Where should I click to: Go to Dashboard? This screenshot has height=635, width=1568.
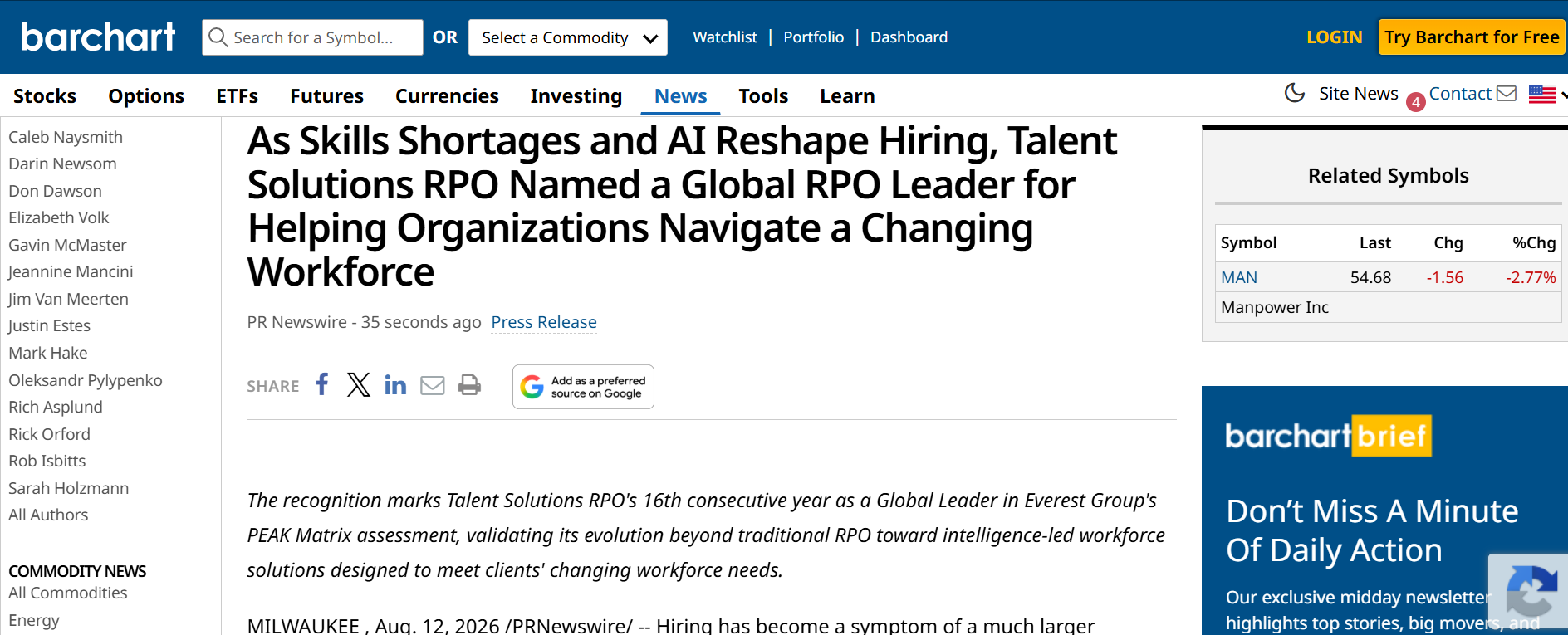pyautogui.click(x=909, y=37)
